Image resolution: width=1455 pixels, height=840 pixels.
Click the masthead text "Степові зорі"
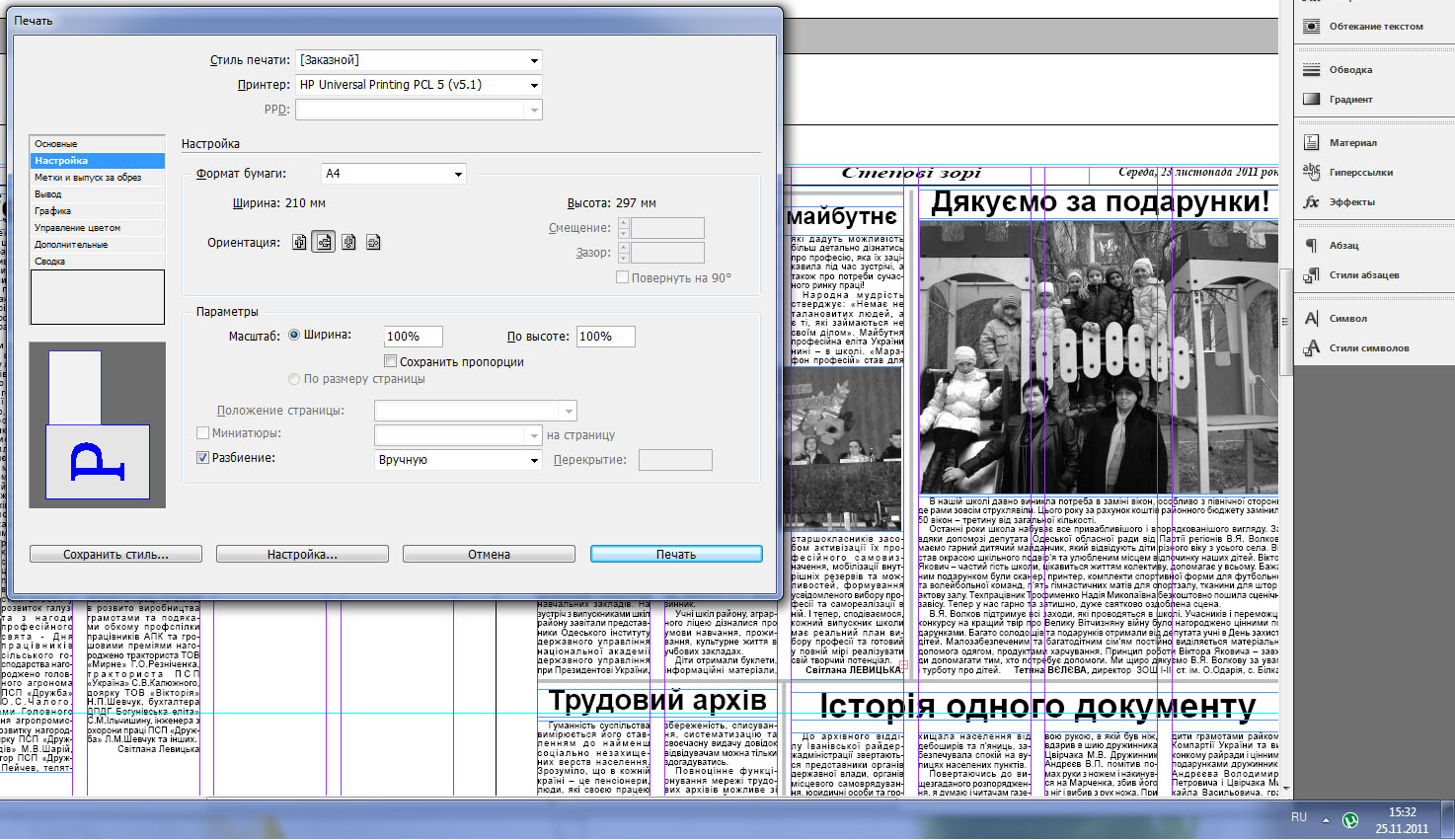[911, 173]
